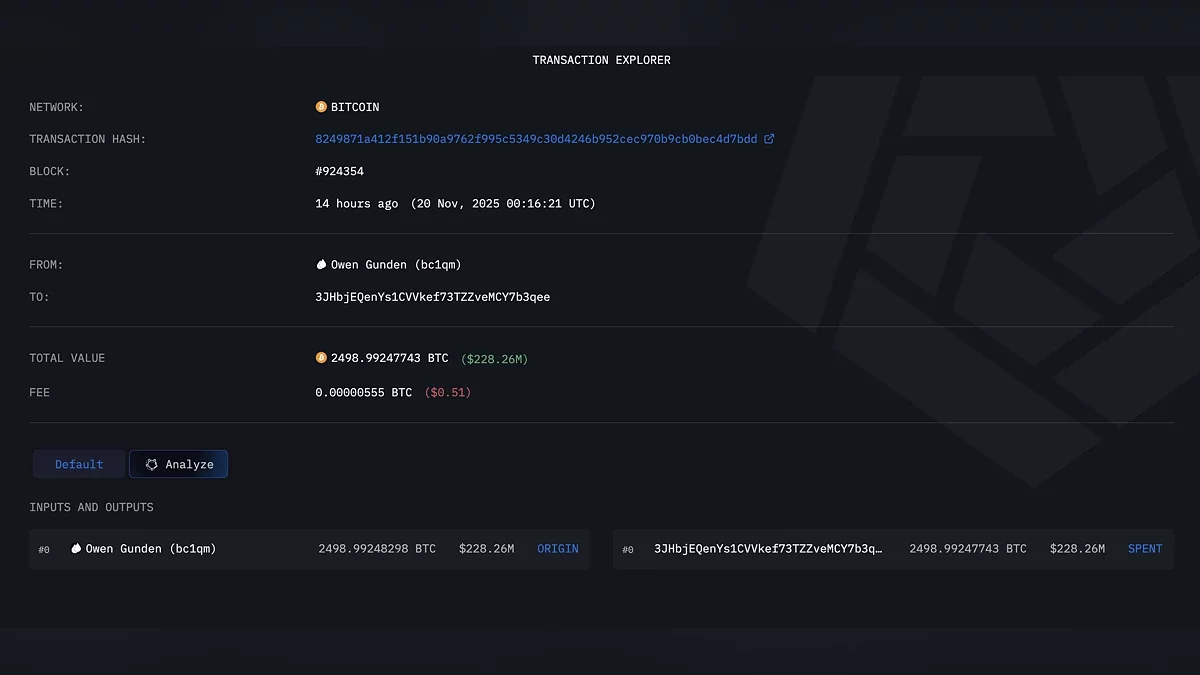Open the TO address 3JHbjEQenYs1CVVkef73TZZveMCY7b3qee
This screenshot has height=675, width=1200.
click(x=433, y=297)
